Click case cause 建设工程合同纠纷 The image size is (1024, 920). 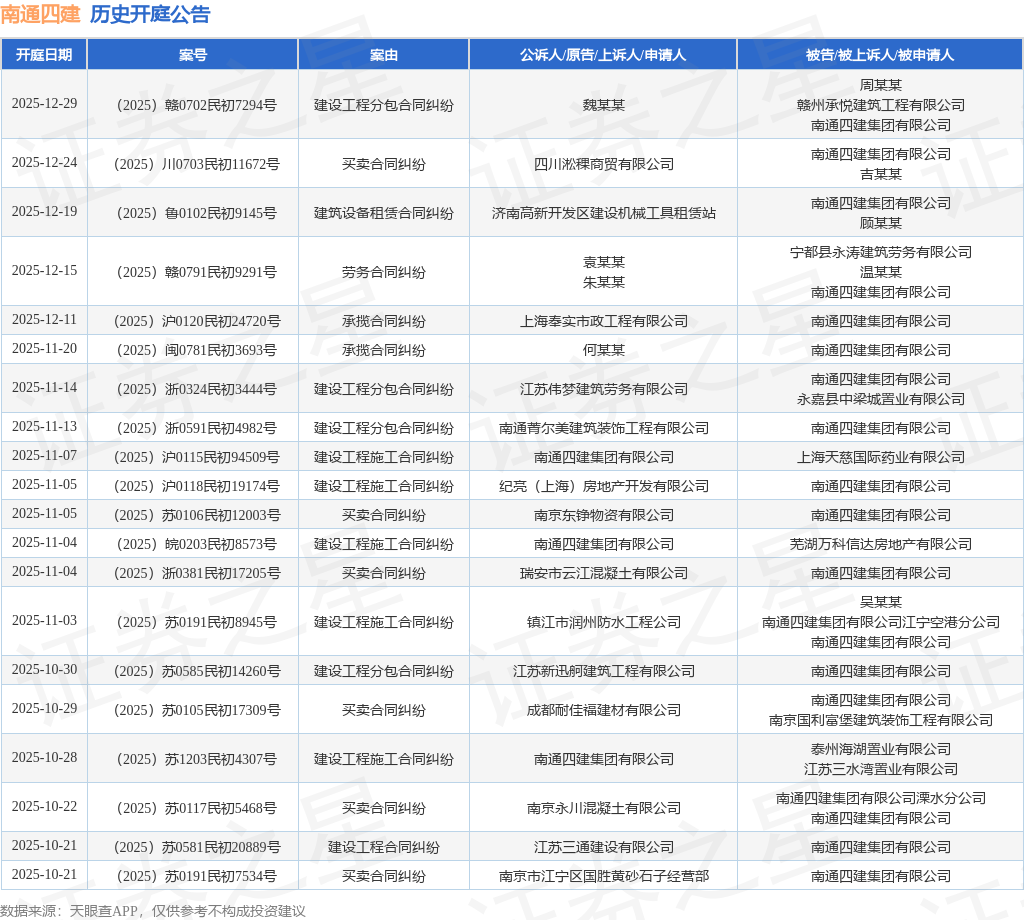point(383,848)
